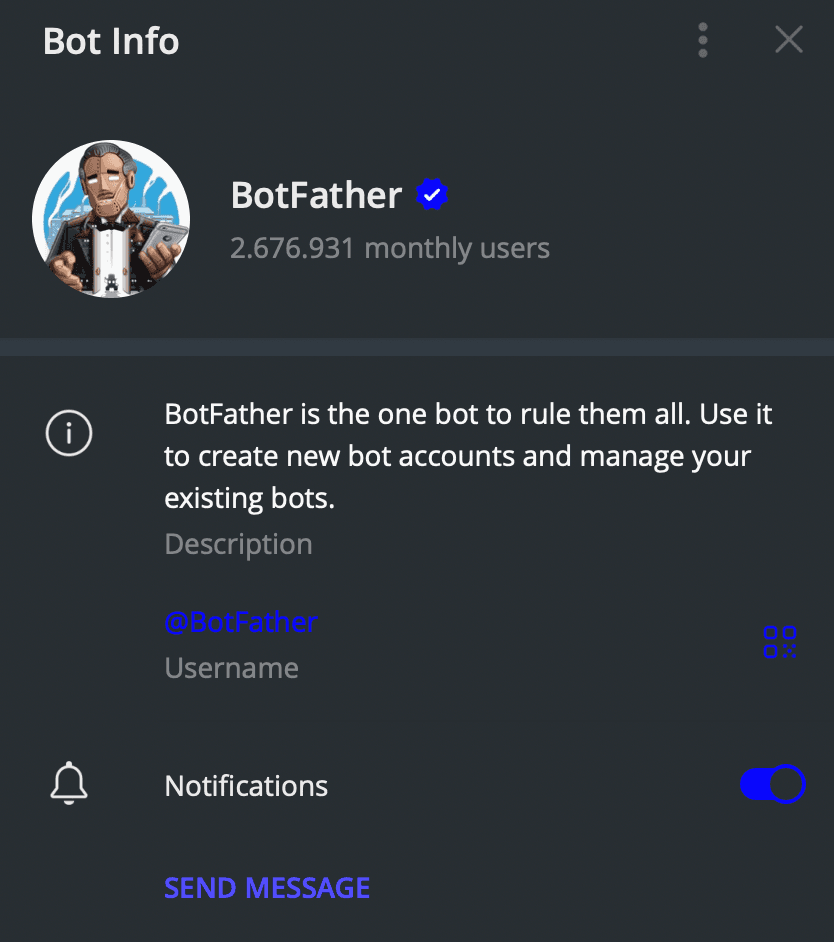Open the three-dot more options menu
Image resolution: width=834 pixels, height=942 pixels.
[x=703, y=40]
